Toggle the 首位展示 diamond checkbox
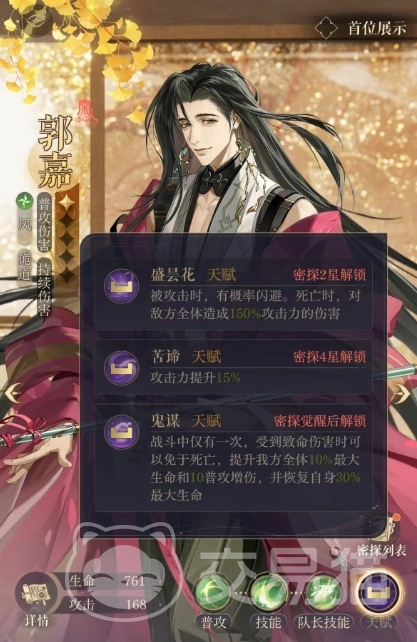Viewport: 417px width, 642px height. (326, 27)
